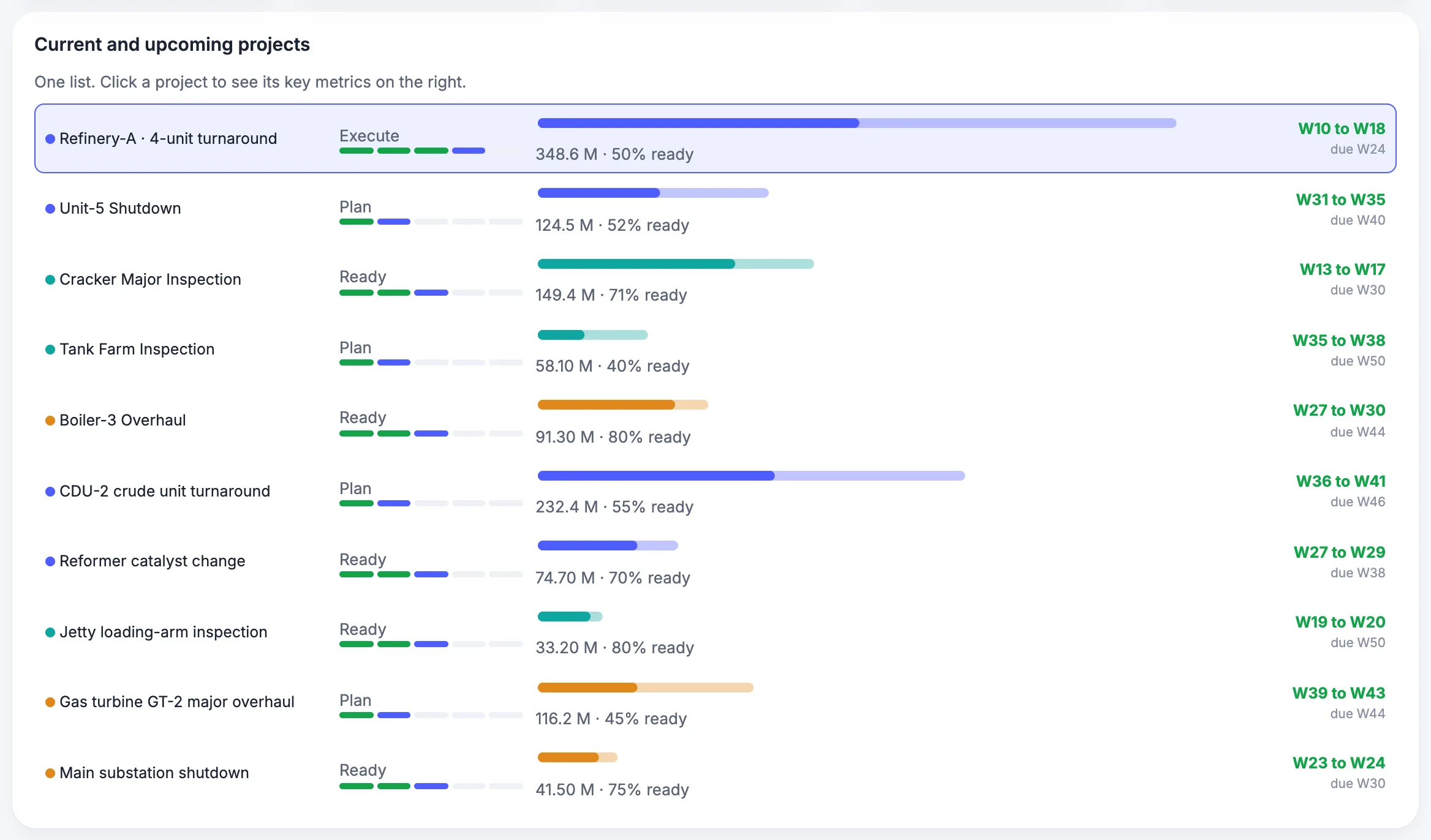Open Gas turbine GT-2 major overhaul
1431x840 pixels.
tap(715, 702)
